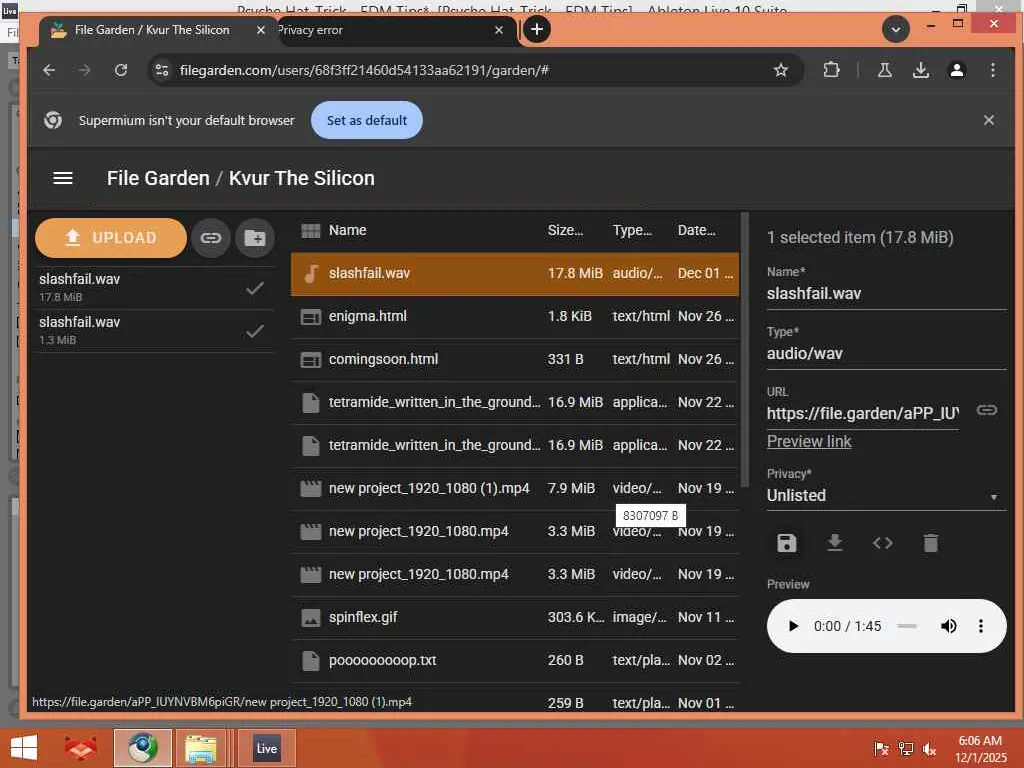Edit the Type field audio/wav
Viewport: 1024px width, 768px height.
(x=886, y=354)
